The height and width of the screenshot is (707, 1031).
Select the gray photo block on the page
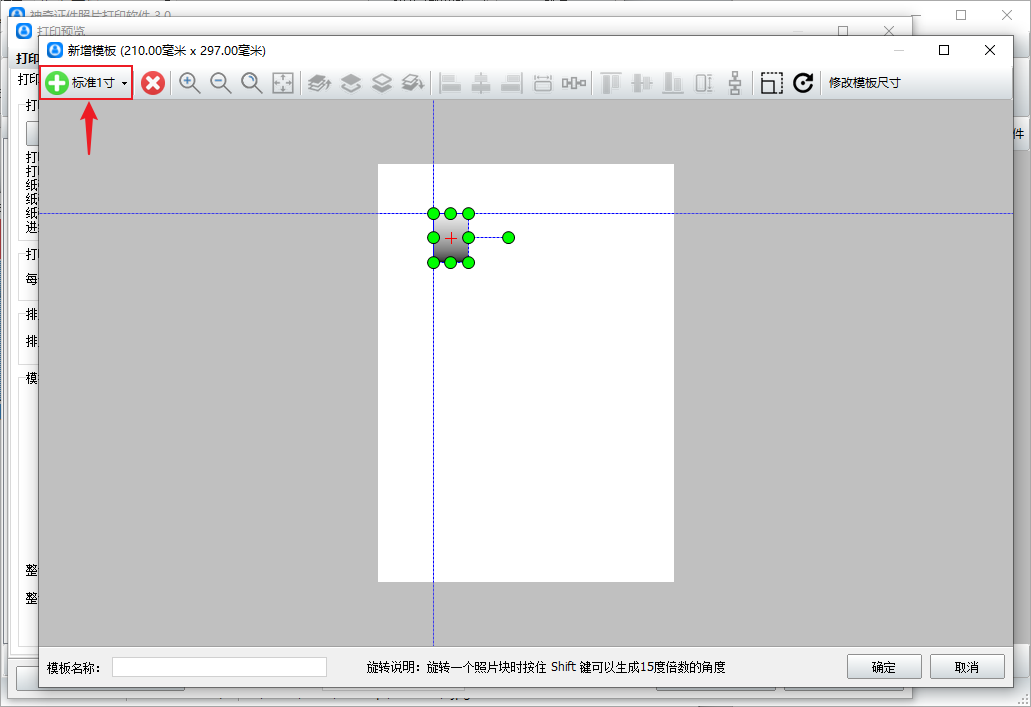click(443, 248)
